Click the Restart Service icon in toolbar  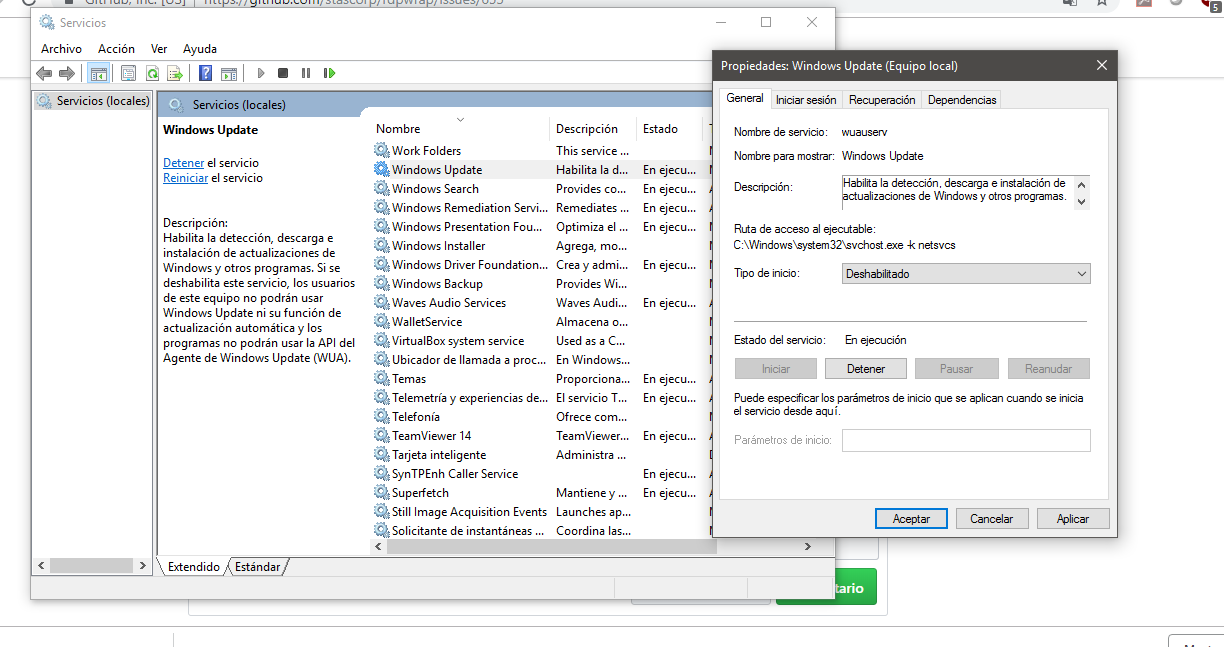329,73
